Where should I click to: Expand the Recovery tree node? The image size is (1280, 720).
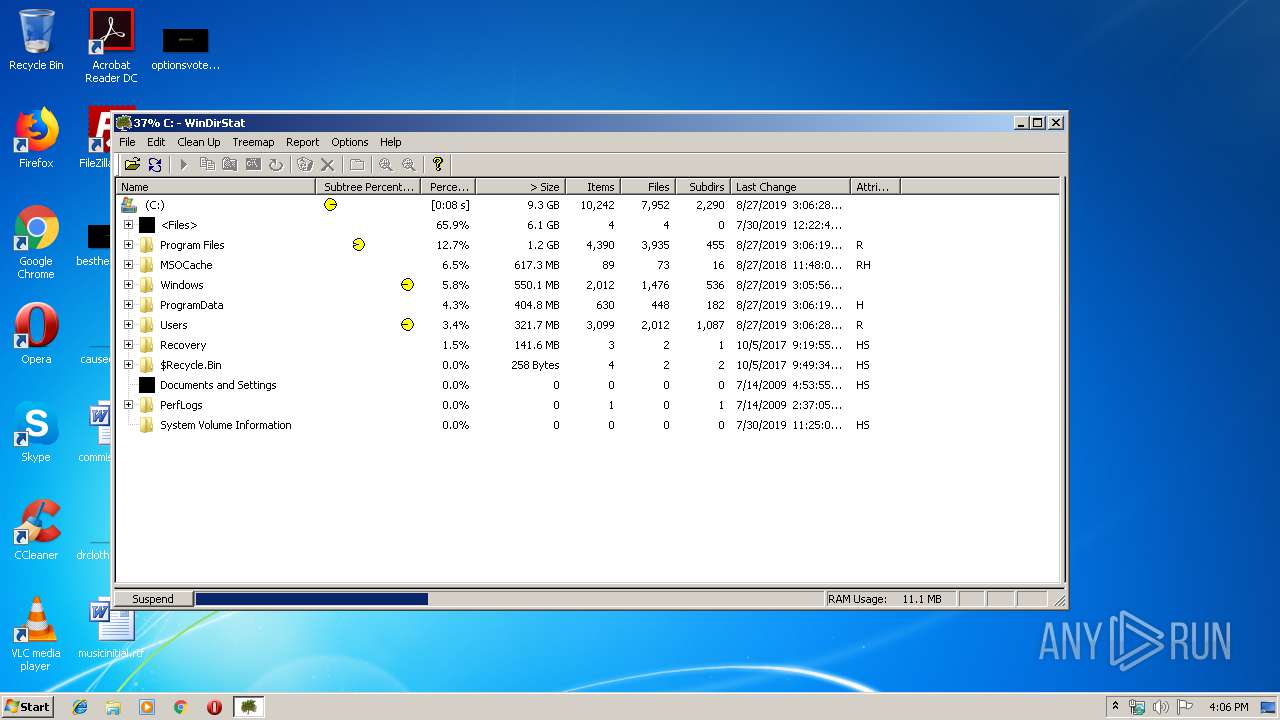pyautogui.click(x=128, y=345)
